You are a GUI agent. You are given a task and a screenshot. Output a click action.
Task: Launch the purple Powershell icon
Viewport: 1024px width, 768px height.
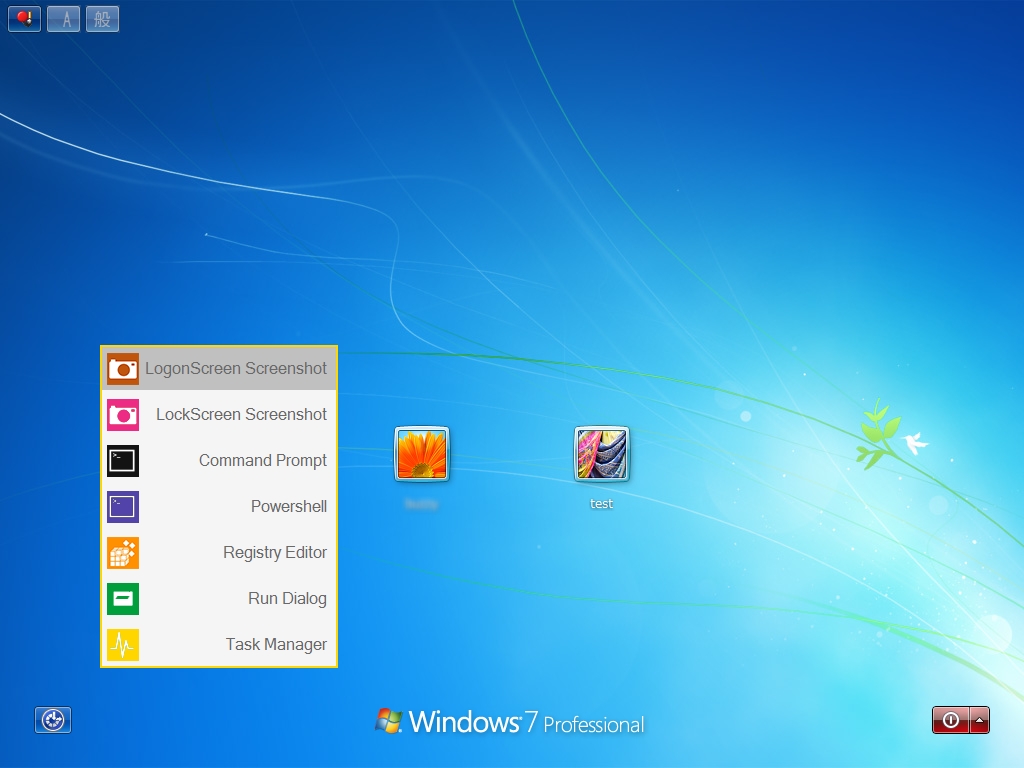(x=123, y=507)
